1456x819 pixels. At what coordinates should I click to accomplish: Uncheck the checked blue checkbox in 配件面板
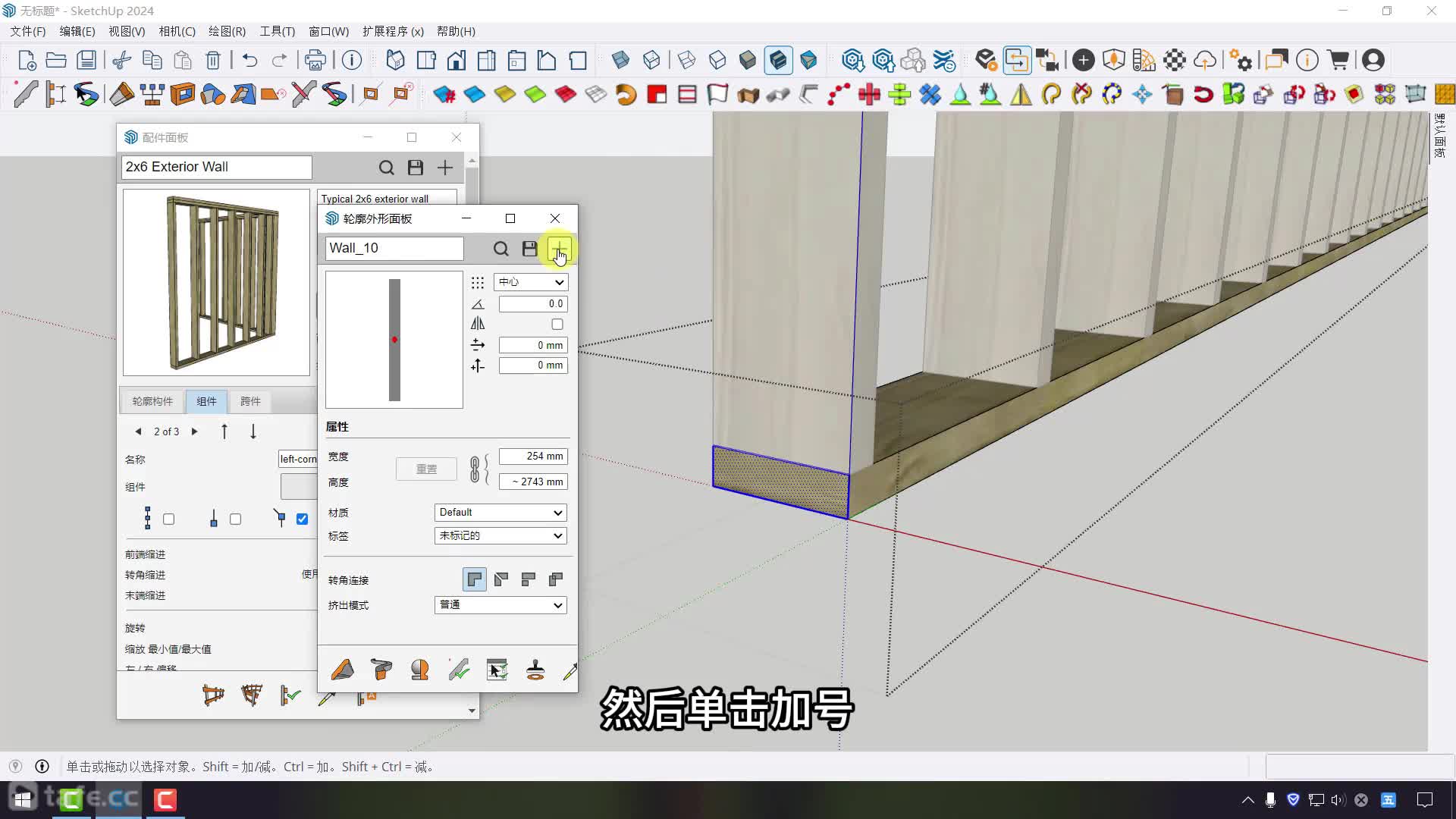tap(302, 519)
